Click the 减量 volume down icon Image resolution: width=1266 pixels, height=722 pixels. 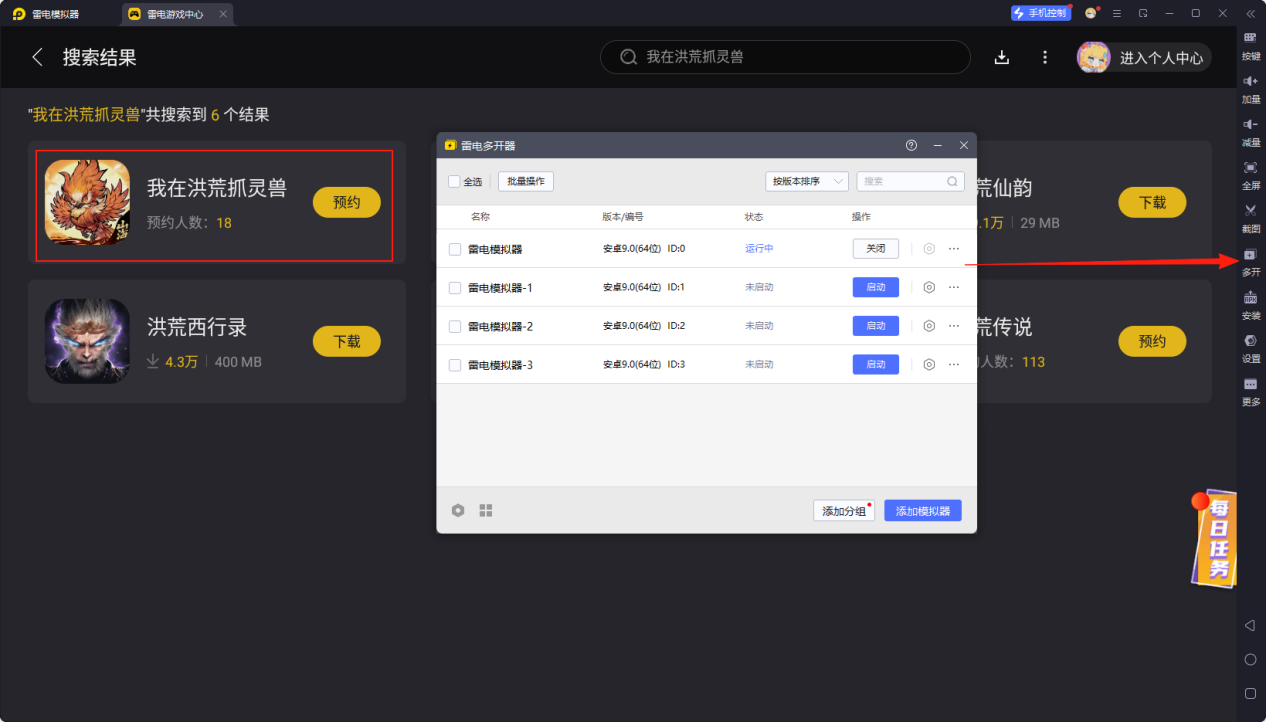point(1250,124)
